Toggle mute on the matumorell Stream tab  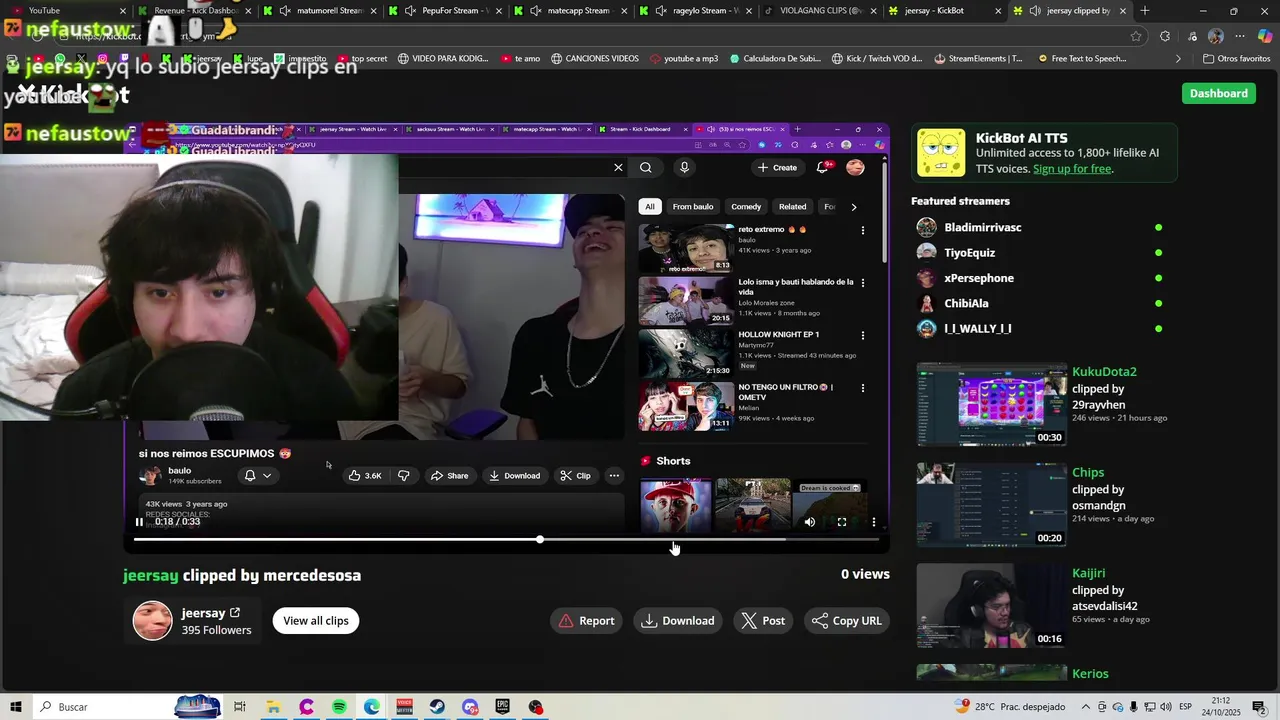tap(285, 10)
